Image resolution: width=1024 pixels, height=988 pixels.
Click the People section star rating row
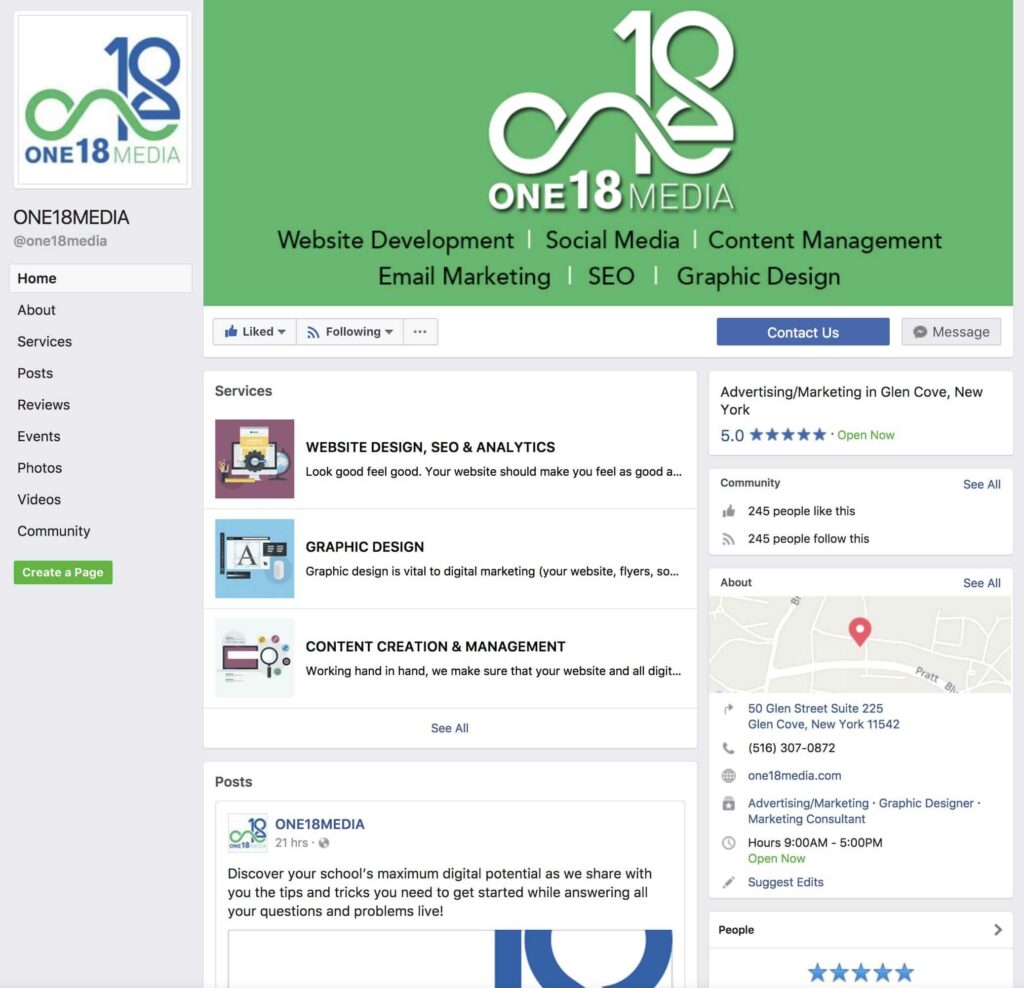point(861,973)
